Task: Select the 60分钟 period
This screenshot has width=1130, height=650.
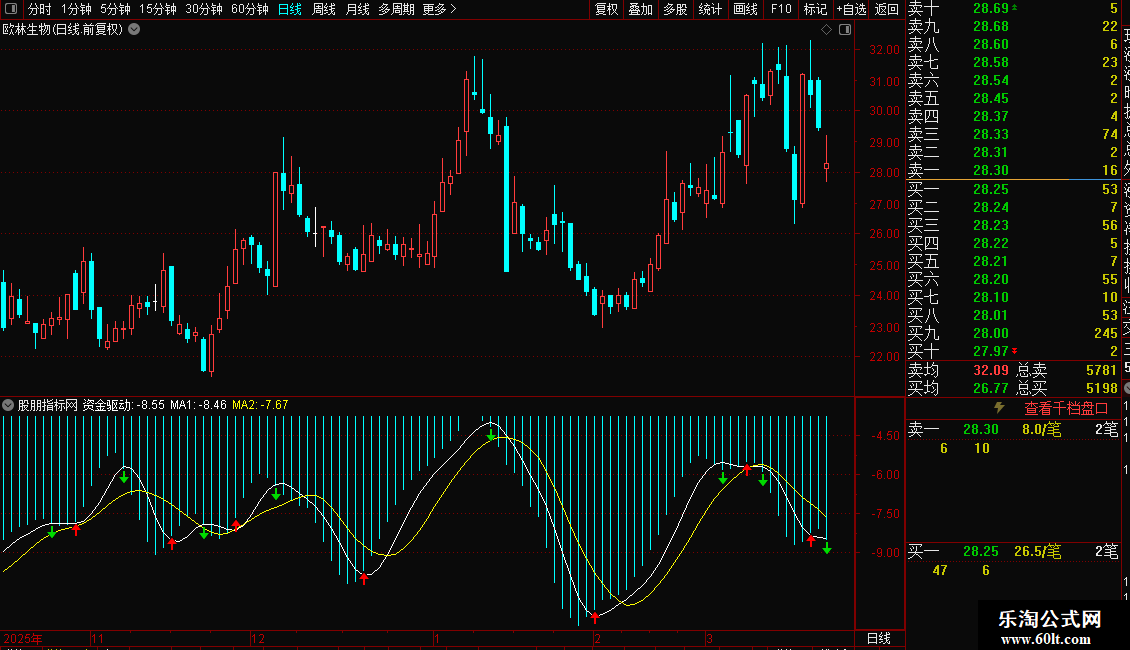Action: point(250,9)
